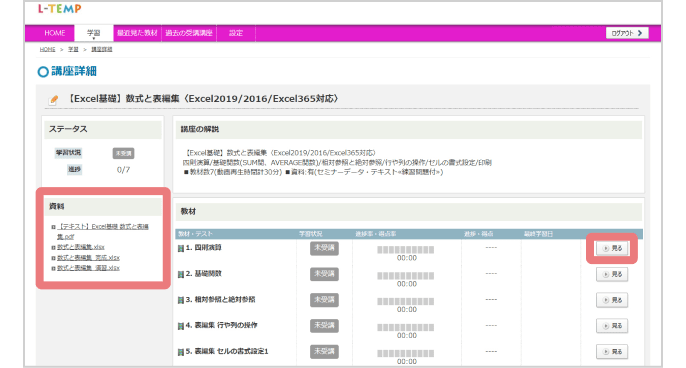686x368 pixels.
Task: Click the 未受講 badge for 5. セルの書式設定1
Action: tap(324, 351)
